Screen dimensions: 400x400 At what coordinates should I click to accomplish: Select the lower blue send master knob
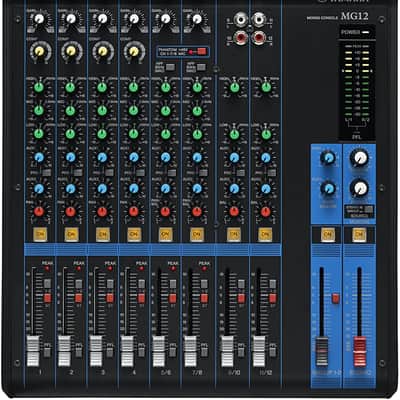[x=328, y=188]
